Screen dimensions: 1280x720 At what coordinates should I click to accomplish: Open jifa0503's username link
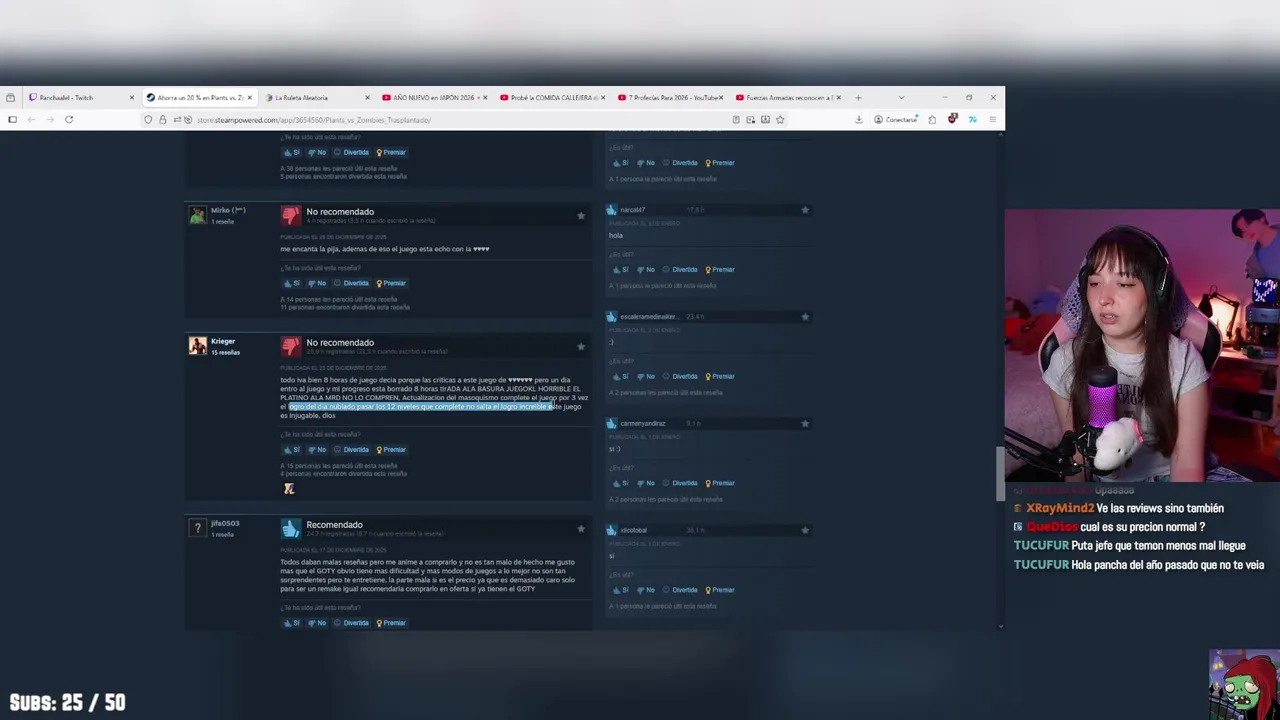coord(225,524)
